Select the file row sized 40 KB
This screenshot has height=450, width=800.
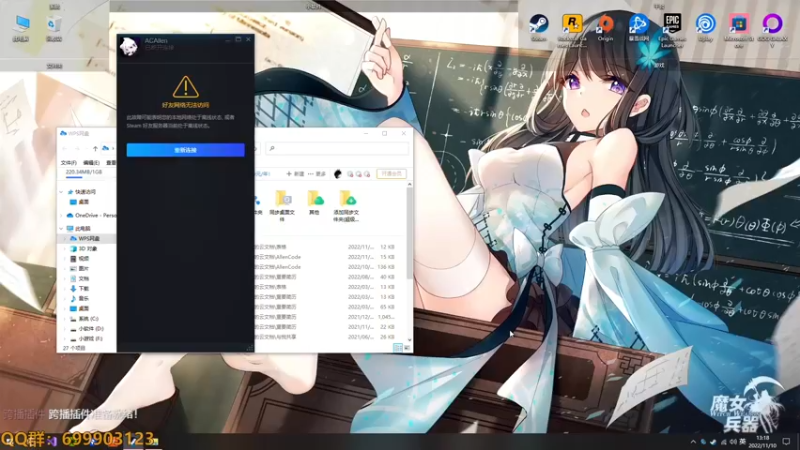324,277
